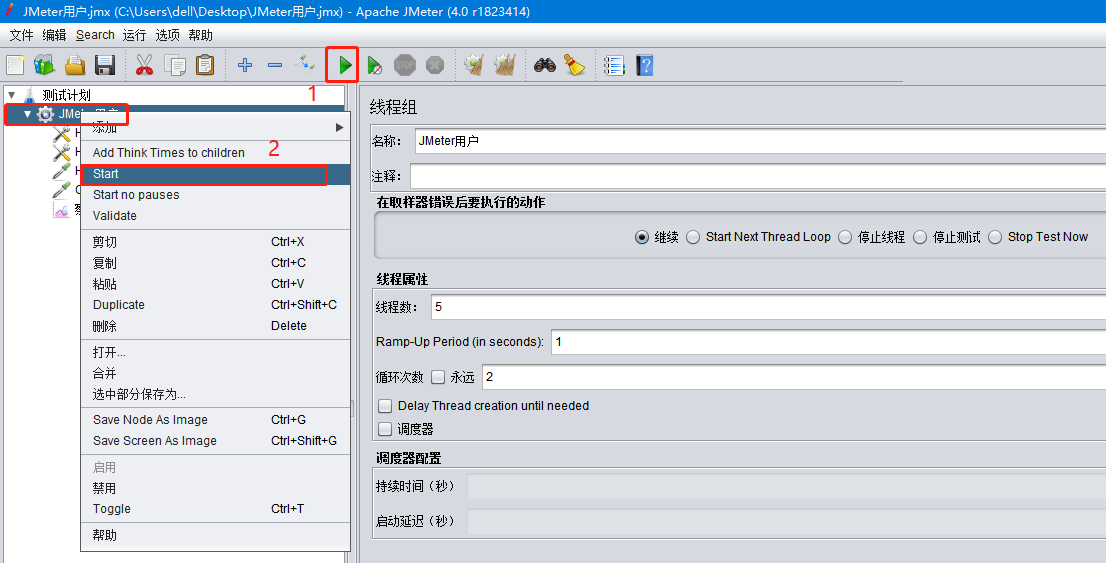This screenshot has height=563, width=1106.
Task: Open the 选项 menu
Action: [x=167, y=35]
